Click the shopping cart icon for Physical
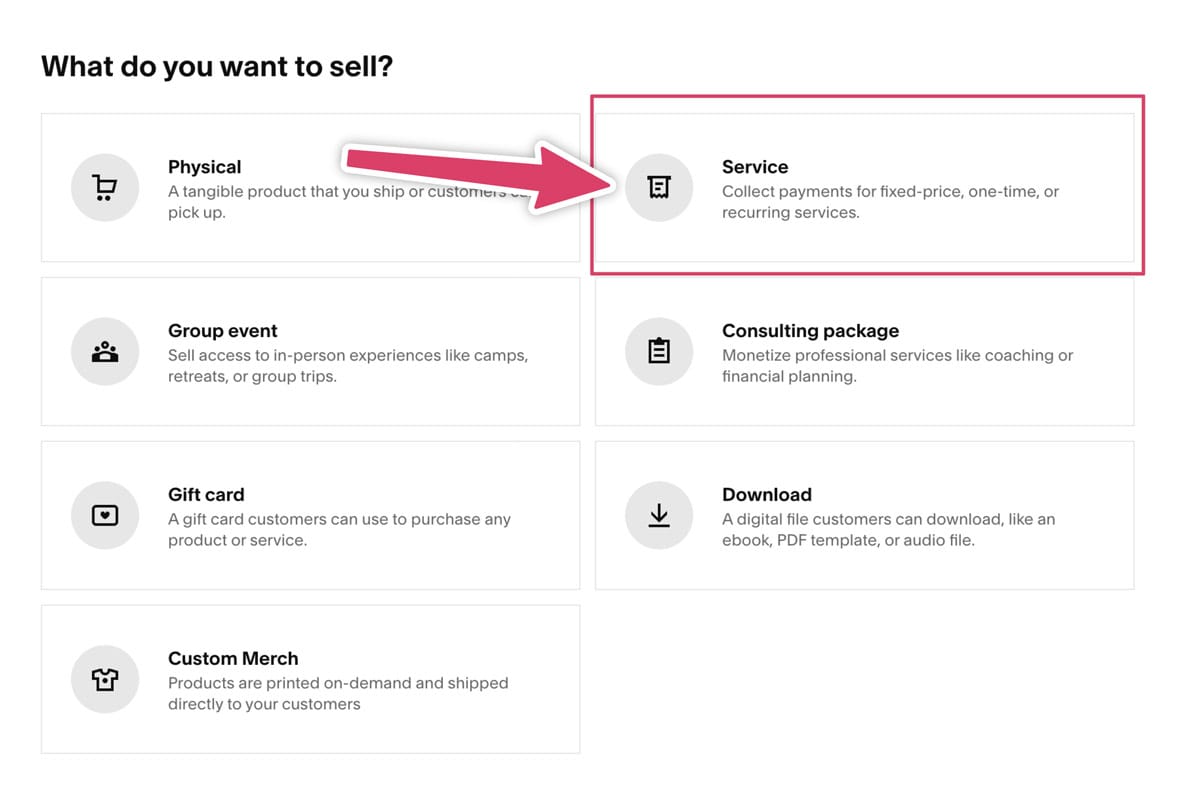The height and width of the screenshot is (801, 1200). [105, 187]
